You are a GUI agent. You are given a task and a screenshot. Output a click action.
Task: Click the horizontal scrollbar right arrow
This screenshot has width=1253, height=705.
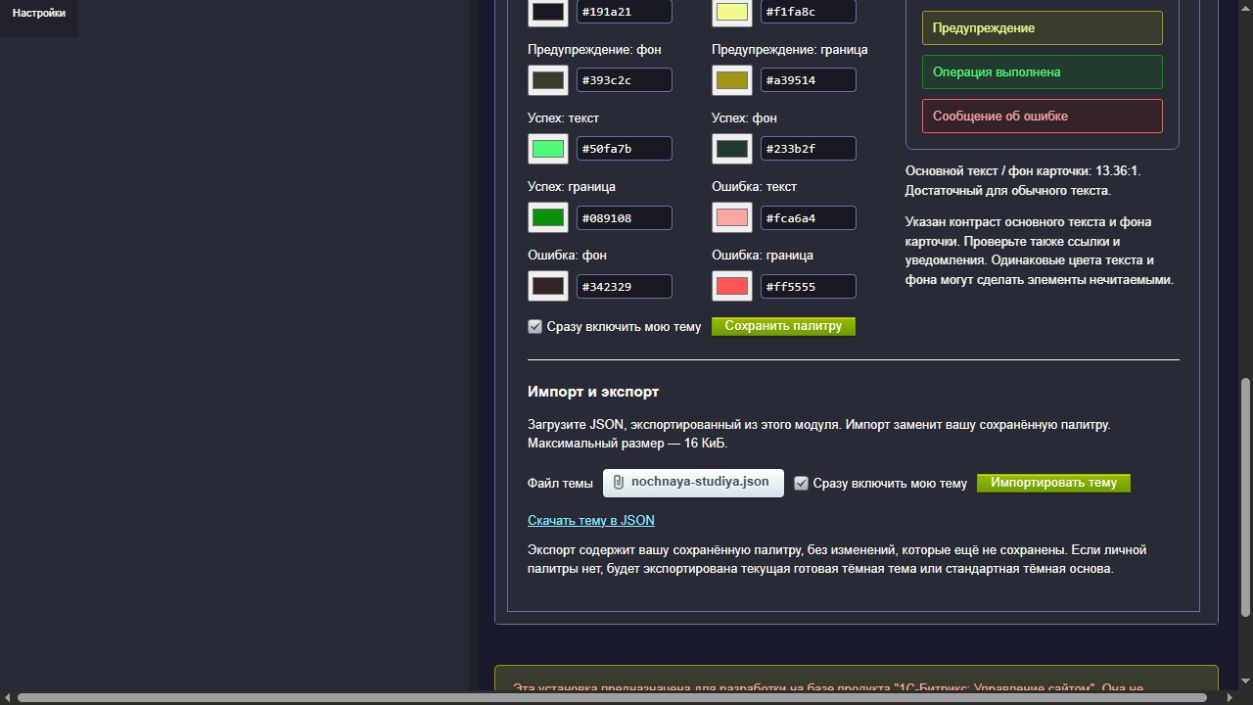pyautogui.click(x=1230, y=697)
